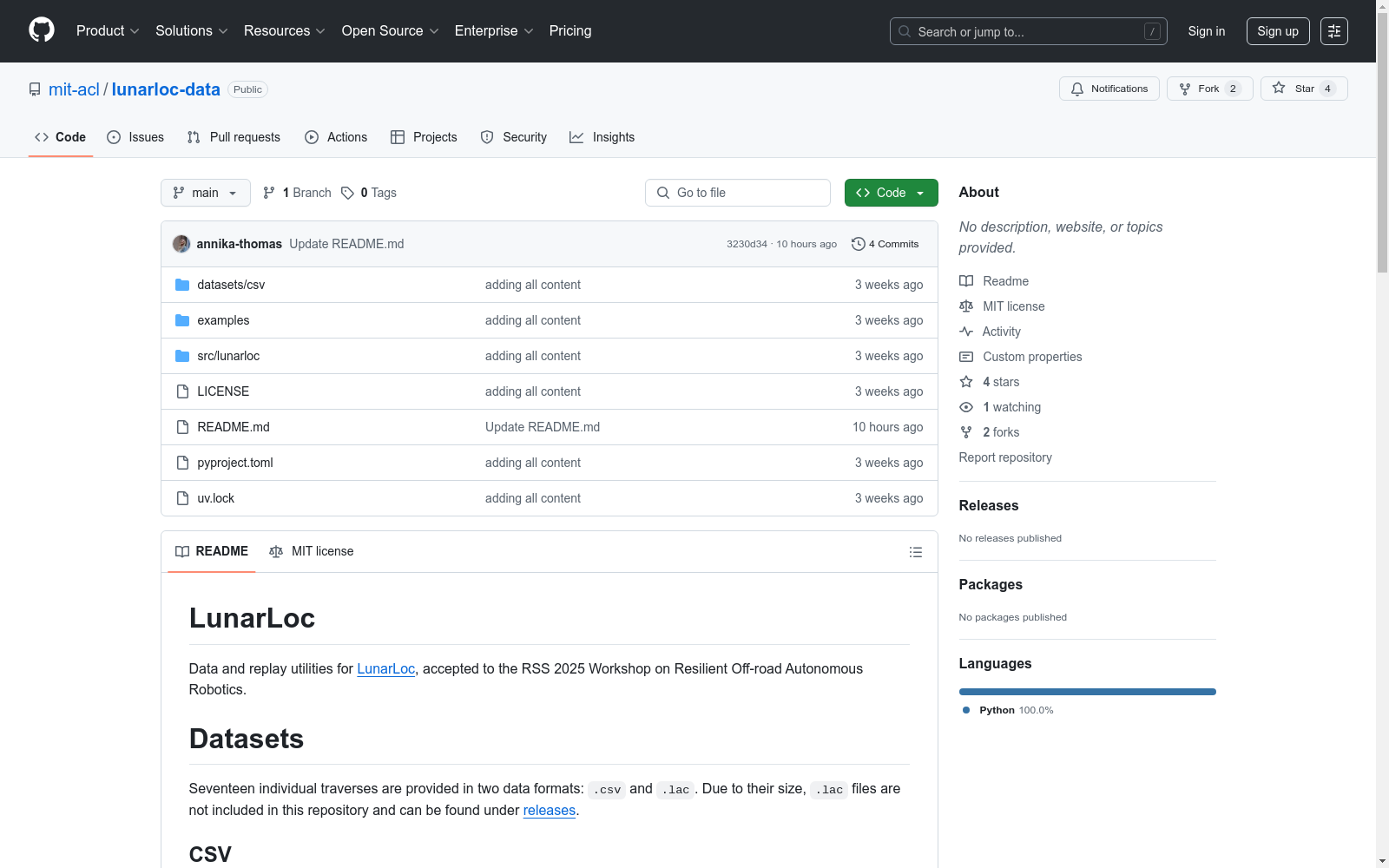The height and width of the screenshot is (868, 1389).
Task: Switch to the Issues tab
Action: click(135, 137)
